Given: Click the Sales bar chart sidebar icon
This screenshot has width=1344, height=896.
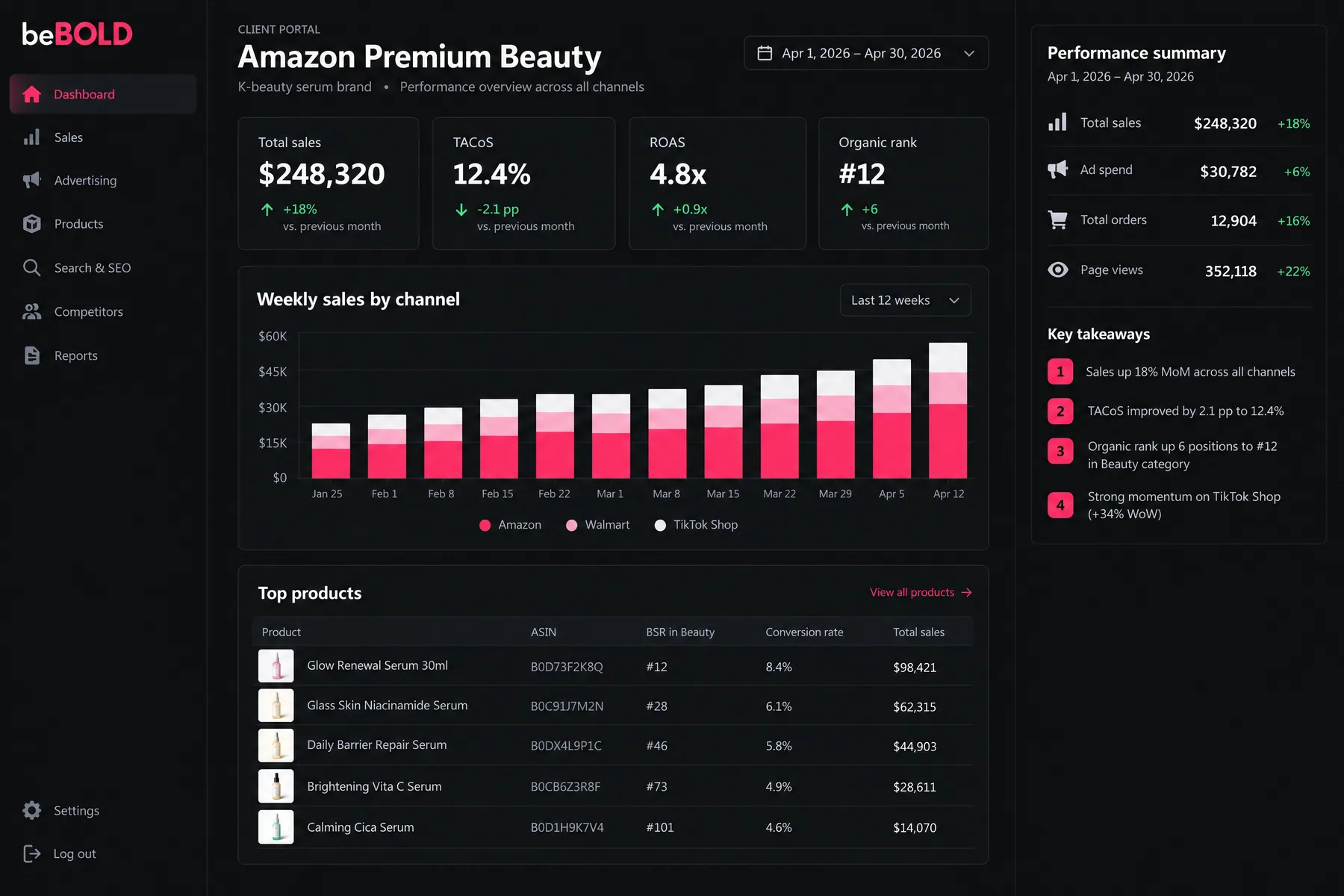Looking at the screenshot, I should click(31, 137).
